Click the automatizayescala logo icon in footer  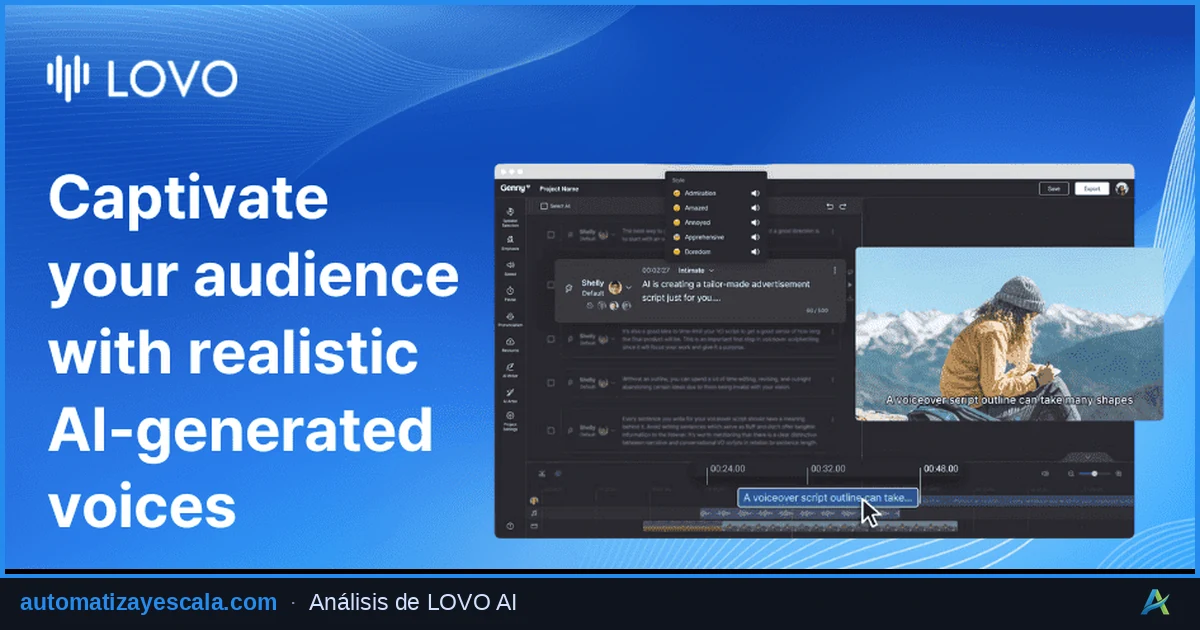pos(1157,602)
